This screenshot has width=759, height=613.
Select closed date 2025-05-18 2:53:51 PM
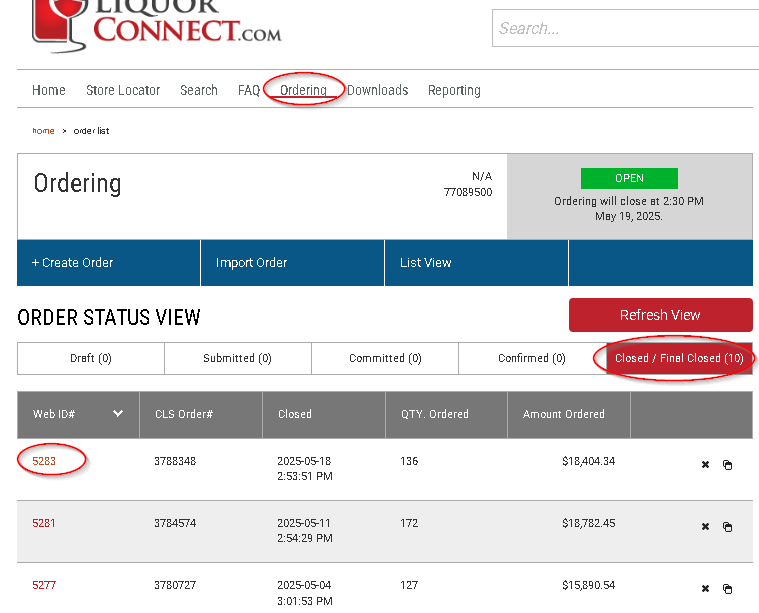tap(305, 469)
